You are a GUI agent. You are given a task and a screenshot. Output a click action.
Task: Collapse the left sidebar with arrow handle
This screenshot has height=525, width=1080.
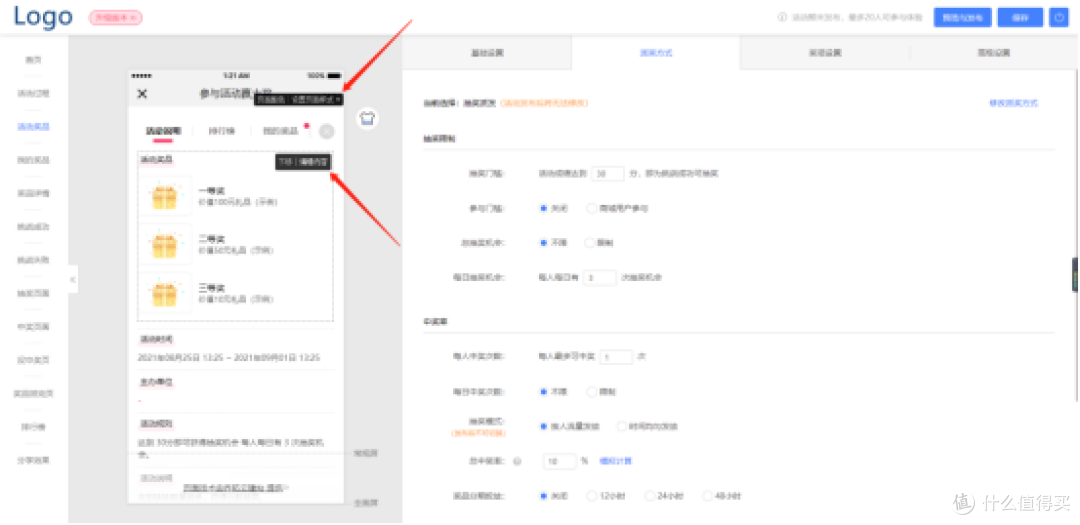[x=73, y=279]
